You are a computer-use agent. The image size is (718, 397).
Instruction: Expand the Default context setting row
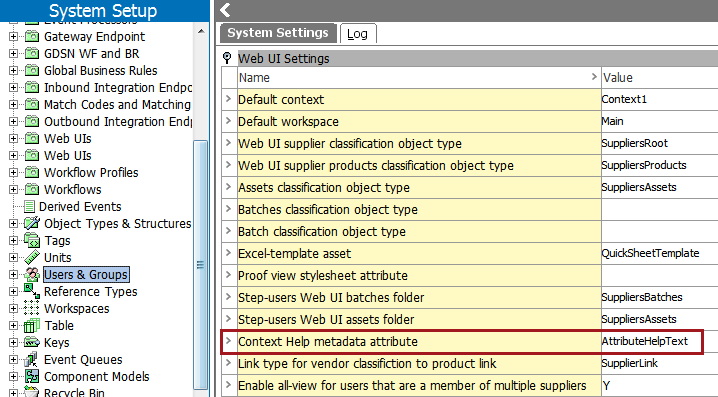[x=228, y=99]
